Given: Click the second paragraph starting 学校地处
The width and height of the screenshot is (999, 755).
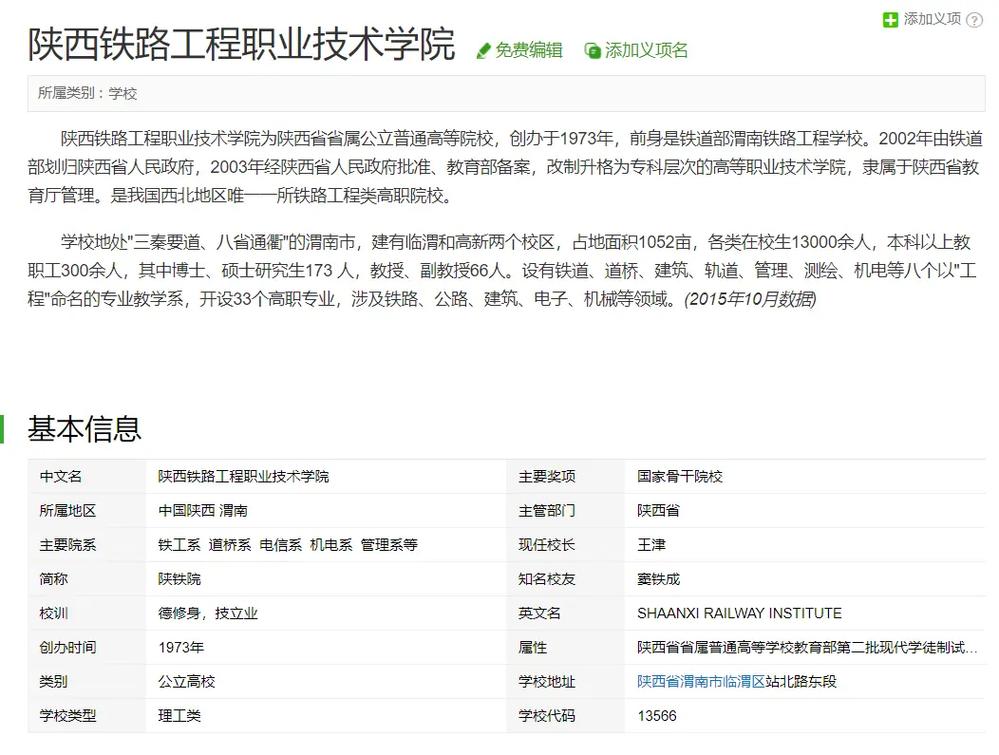Looking at the screenshot, I should (502, 271).
